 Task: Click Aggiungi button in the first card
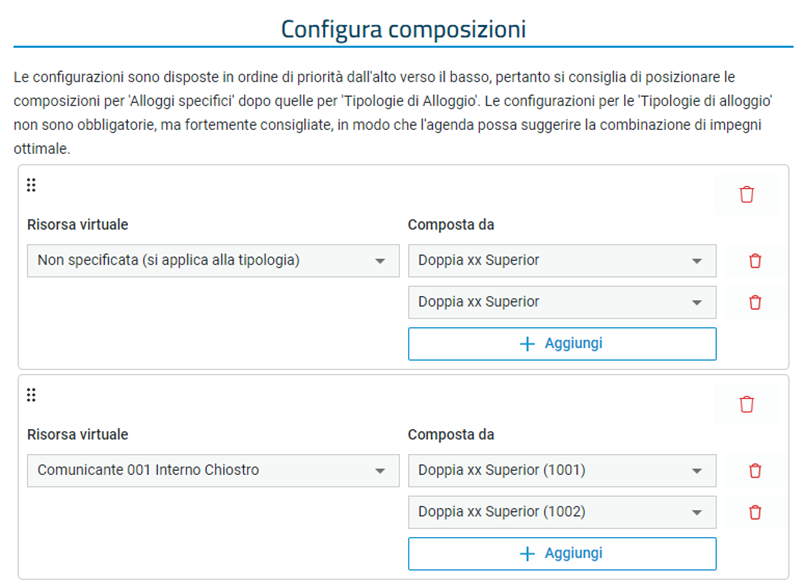coord(562,344)
